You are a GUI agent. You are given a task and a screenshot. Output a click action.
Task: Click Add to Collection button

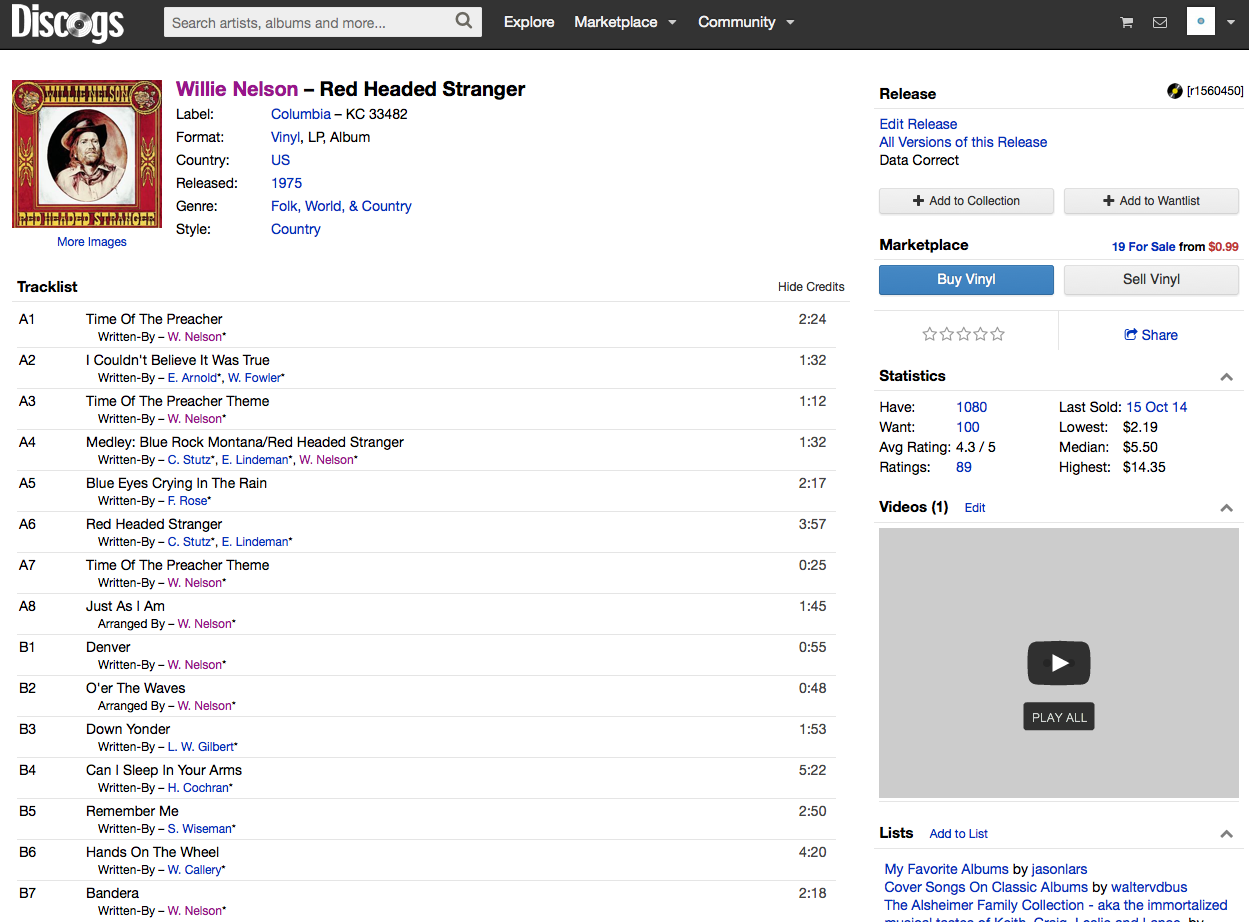pyautogui.click(x=966, y=201)
